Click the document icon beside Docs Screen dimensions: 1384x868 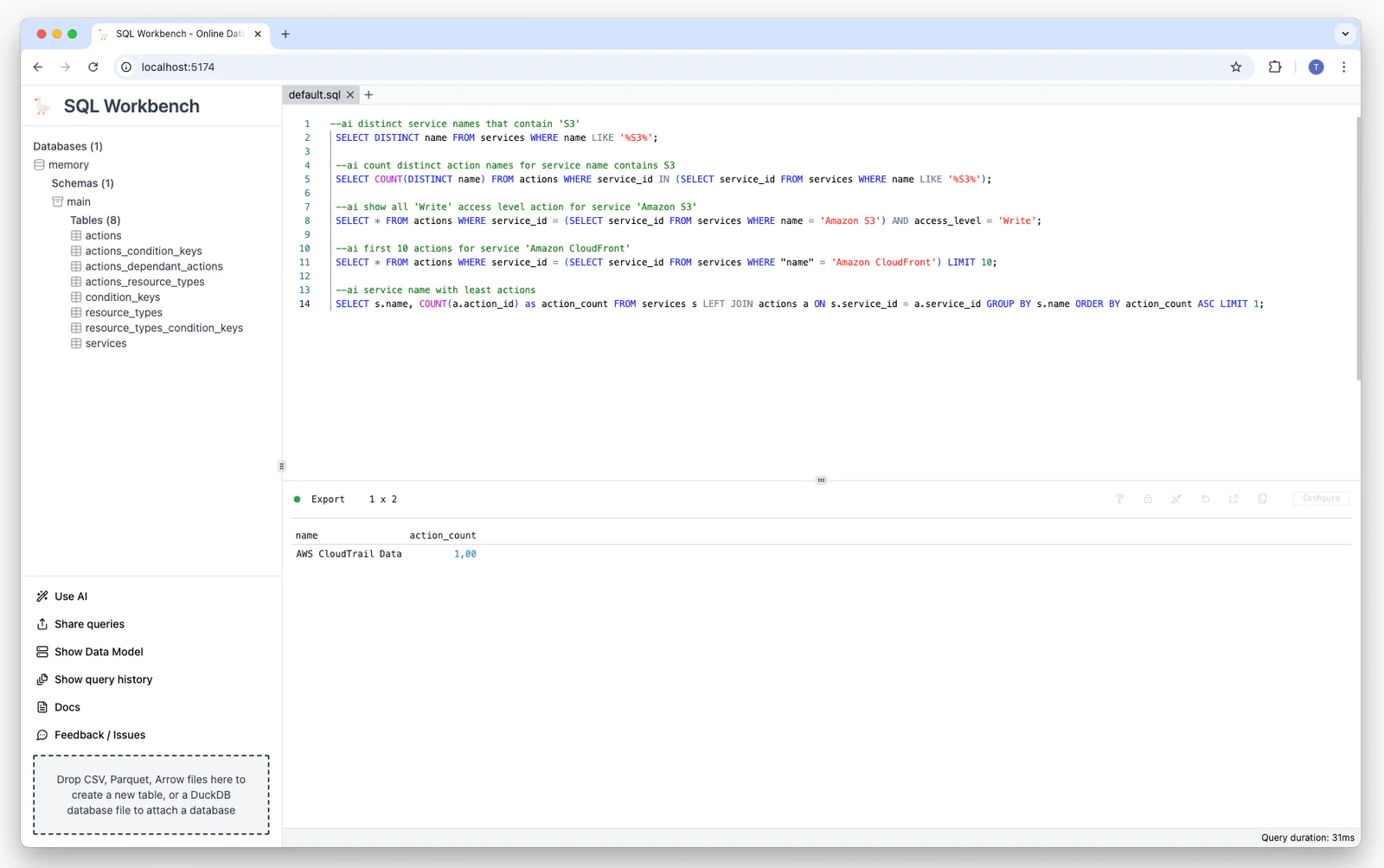click(42, 707)
